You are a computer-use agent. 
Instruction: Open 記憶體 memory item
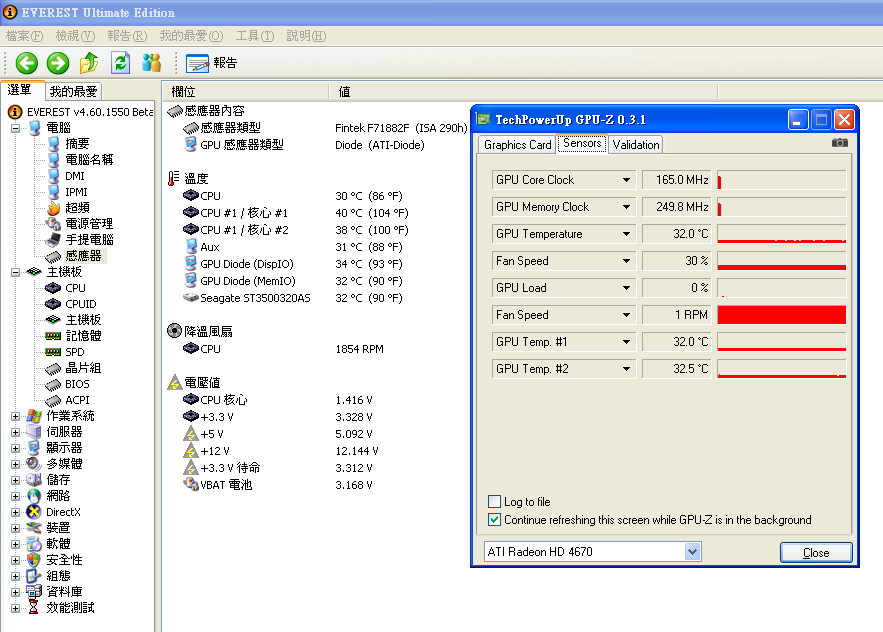pyautogui.click(x=83, y=336)
